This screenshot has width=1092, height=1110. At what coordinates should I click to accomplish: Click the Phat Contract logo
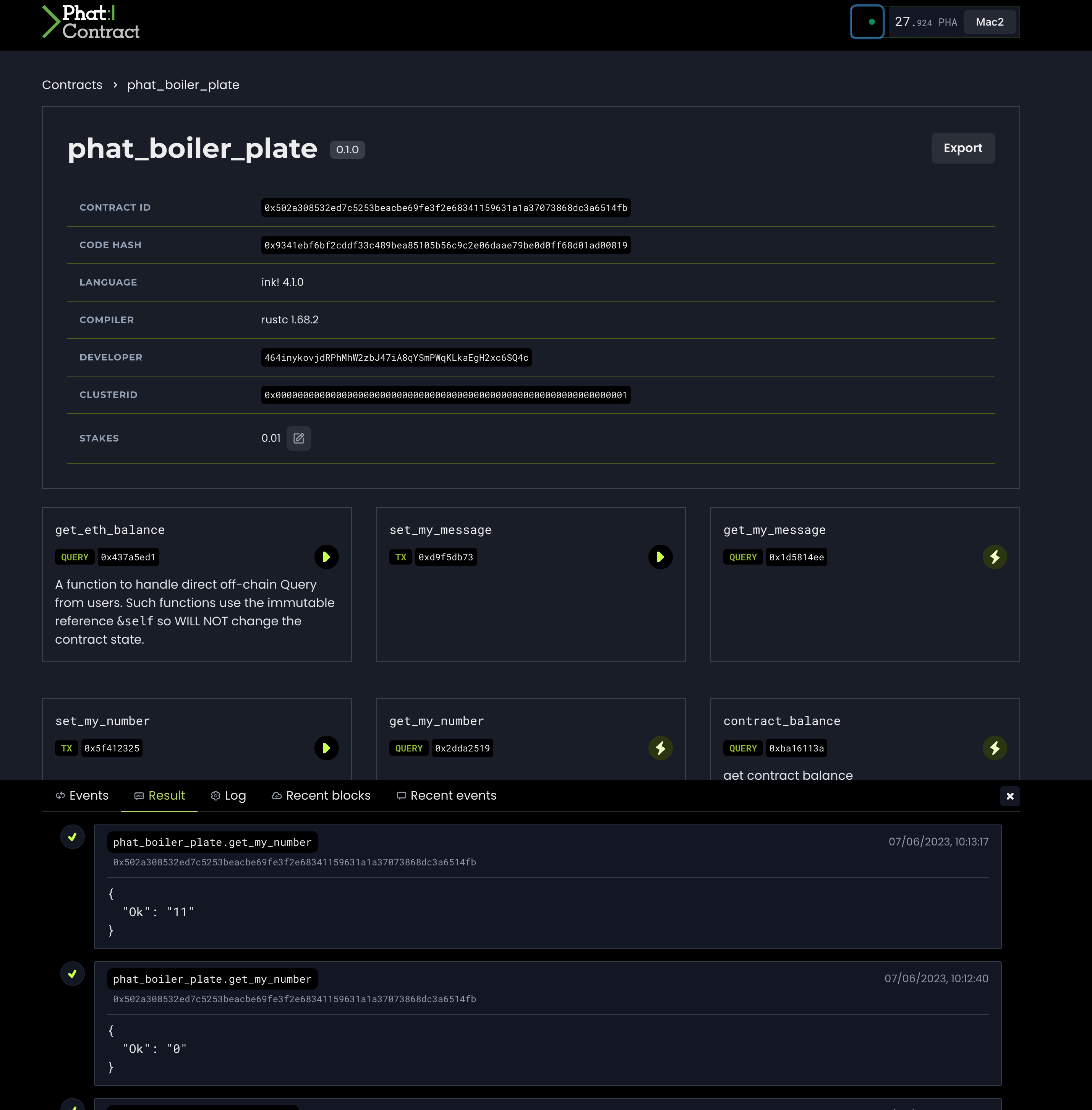coord(91,23)
